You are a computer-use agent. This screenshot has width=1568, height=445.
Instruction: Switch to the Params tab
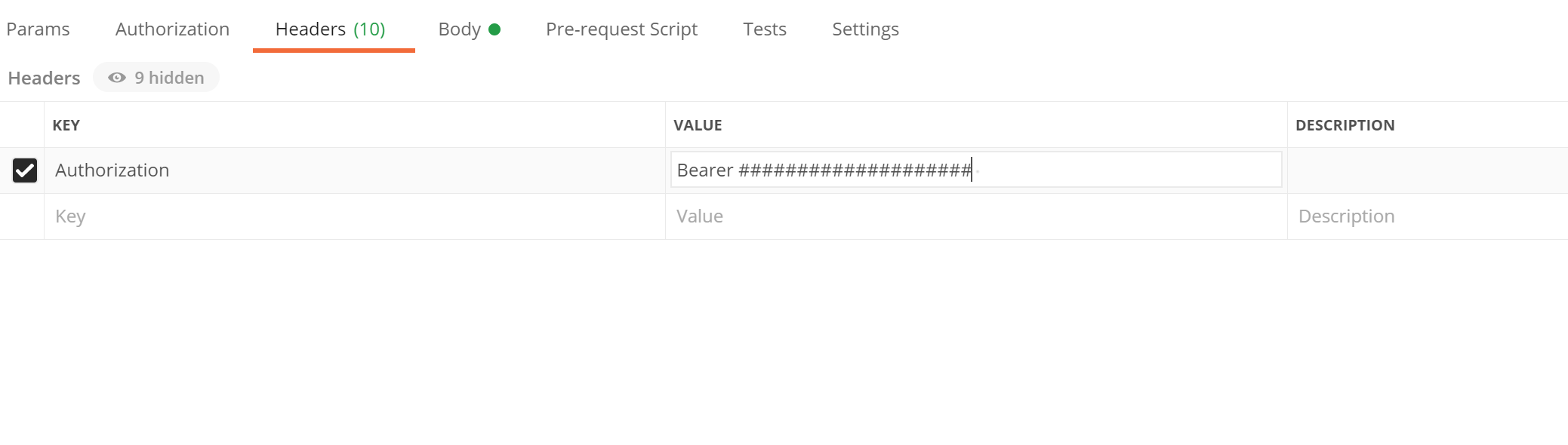click(38, 29)
